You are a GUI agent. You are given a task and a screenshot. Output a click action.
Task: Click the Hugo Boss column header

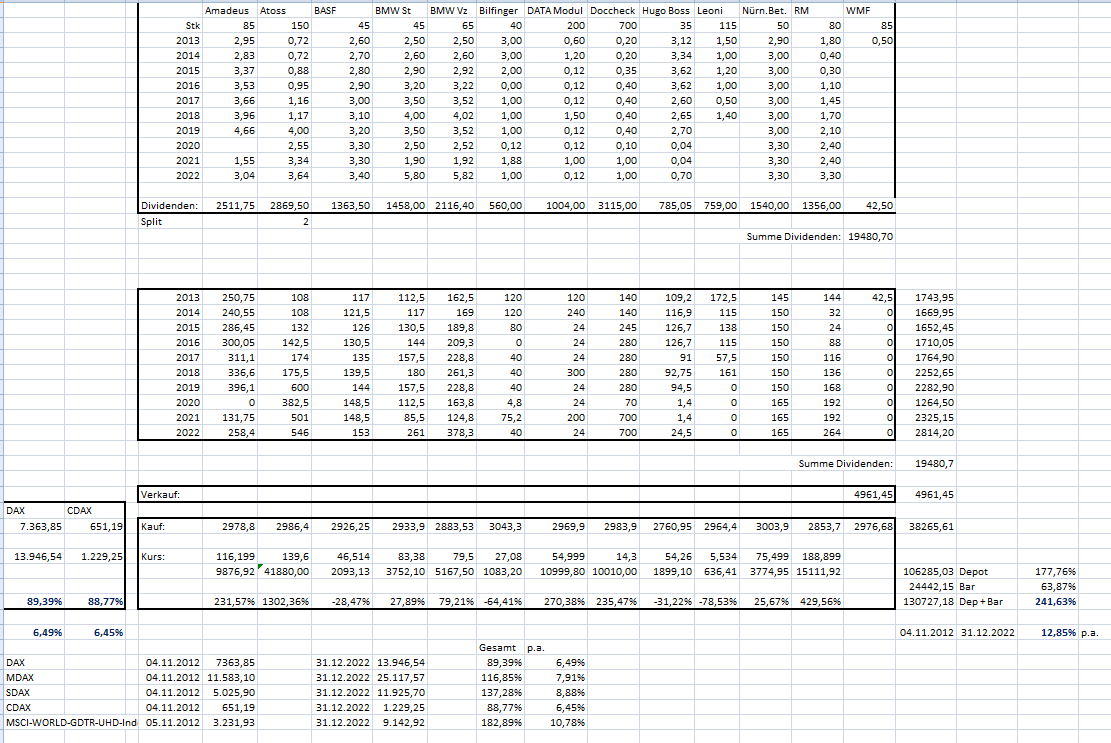[667, 11]
